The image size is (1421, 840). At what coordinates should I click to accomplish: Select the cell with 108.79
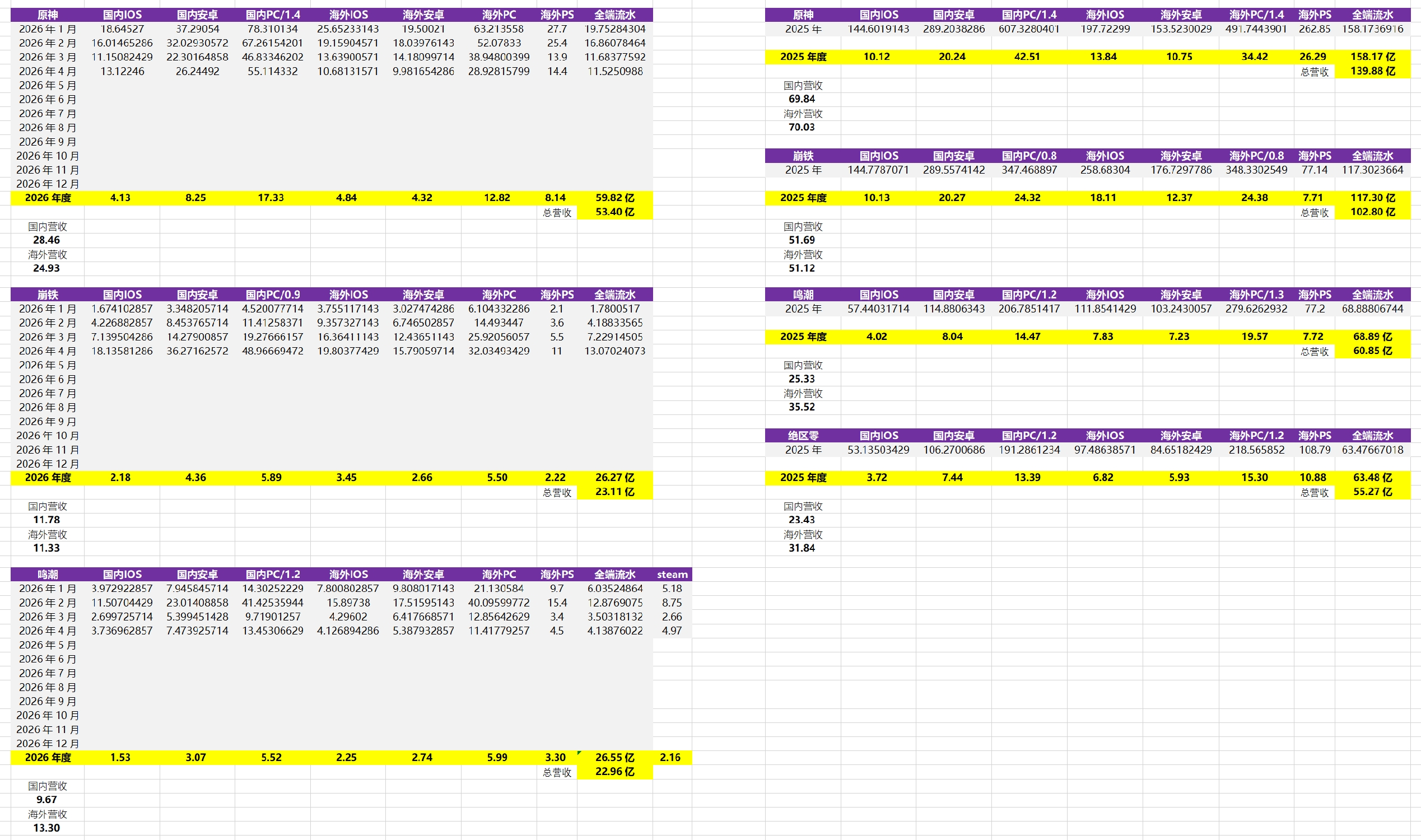1314,450
